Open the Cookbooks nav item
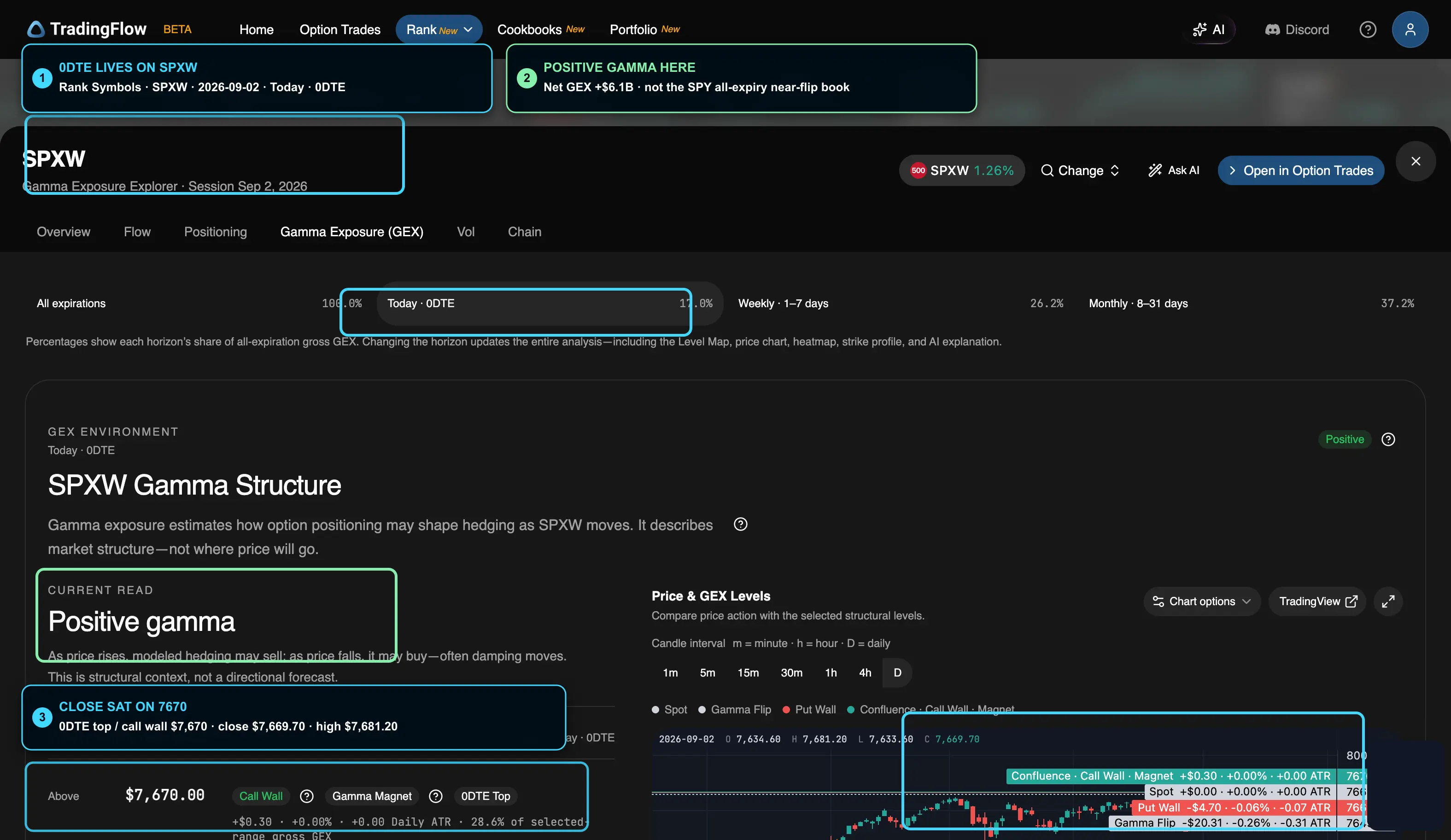The image size is (1451, 840). (541, 29)
